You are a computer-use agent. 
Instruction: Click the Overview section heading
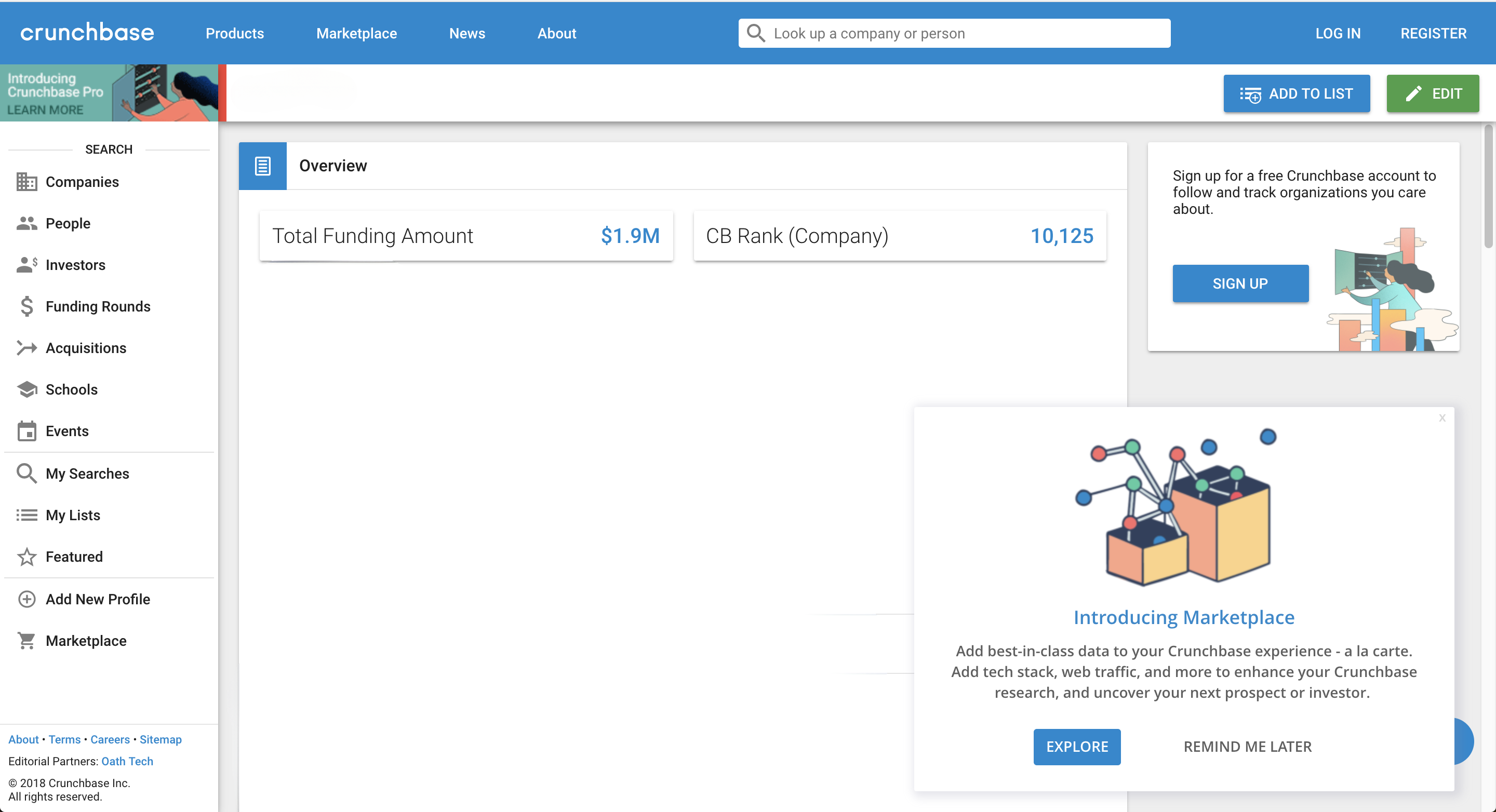[333, 166]
